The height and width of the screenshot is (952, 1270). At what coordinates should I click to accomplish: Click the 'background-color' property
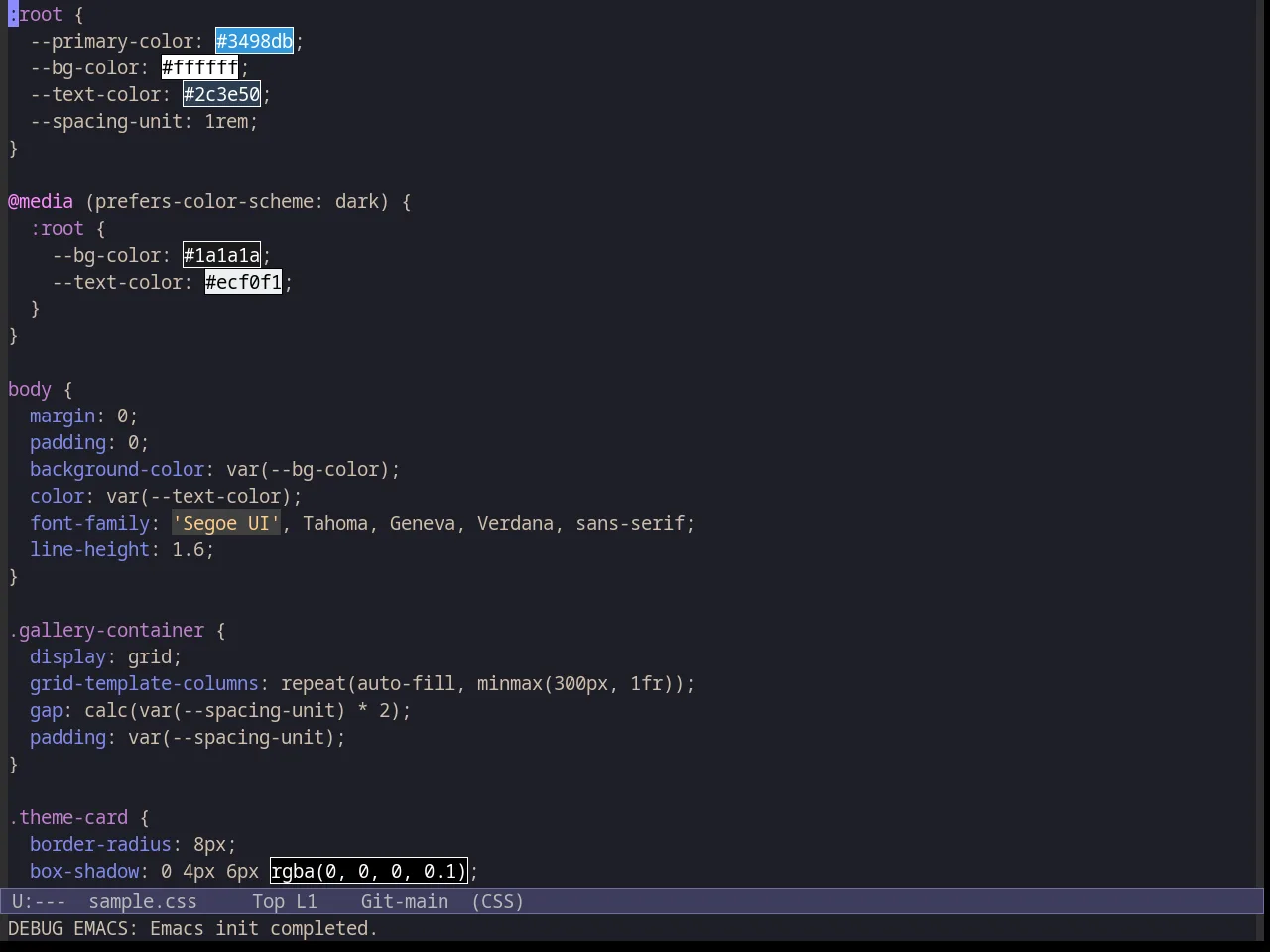[117, 469]
